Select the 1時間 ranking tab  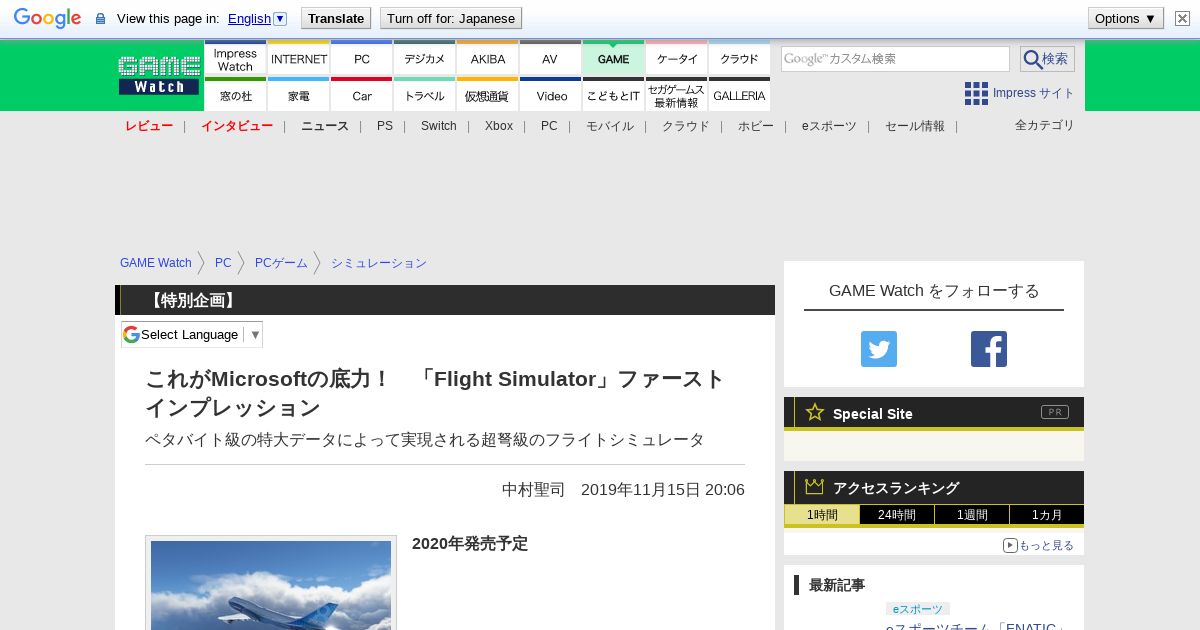tap(822, 515)
